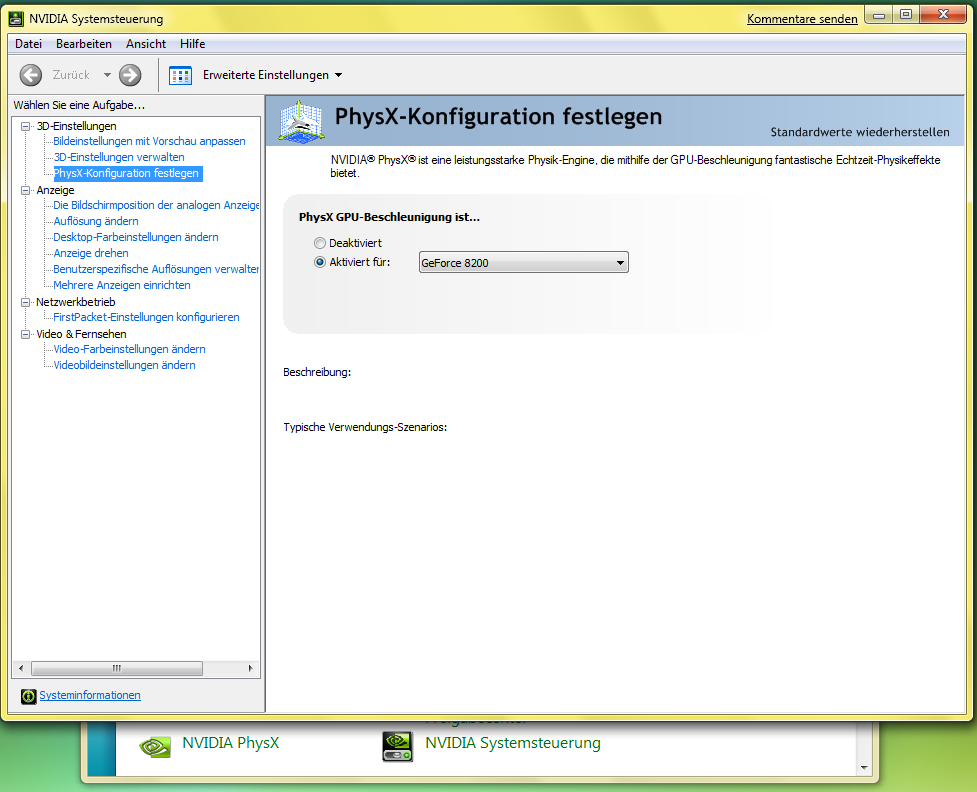This screenshot has height=792, width=977.
Task: Select the Deaktiviert radio button
Action: point(320,243)
